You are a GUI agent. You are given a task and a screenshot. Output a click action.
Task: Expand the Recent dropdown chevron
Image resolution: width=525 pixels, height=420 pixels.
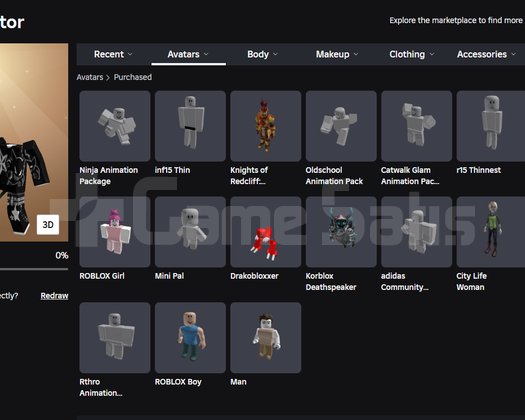pyautogui.click(x=130, y=54)
